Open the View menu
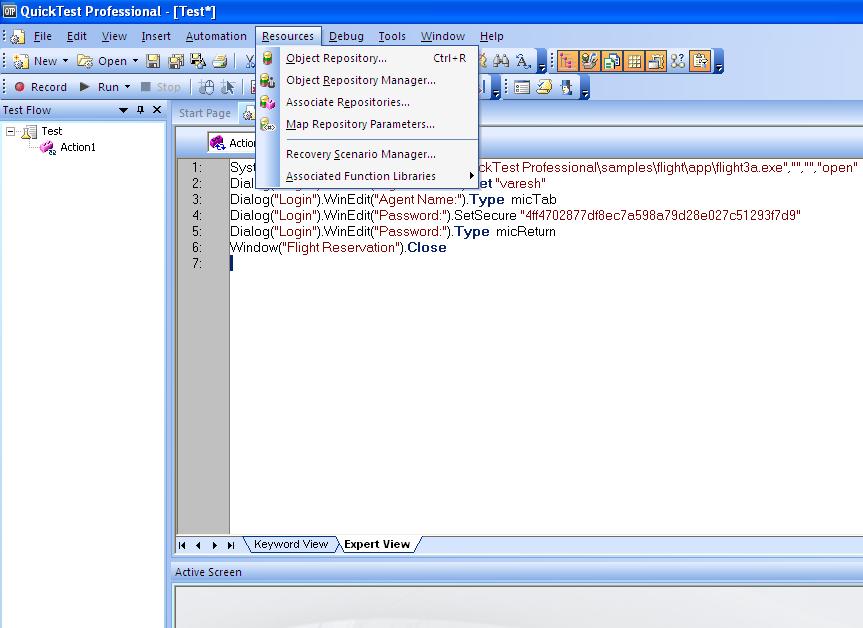 (x=114, y=36)
